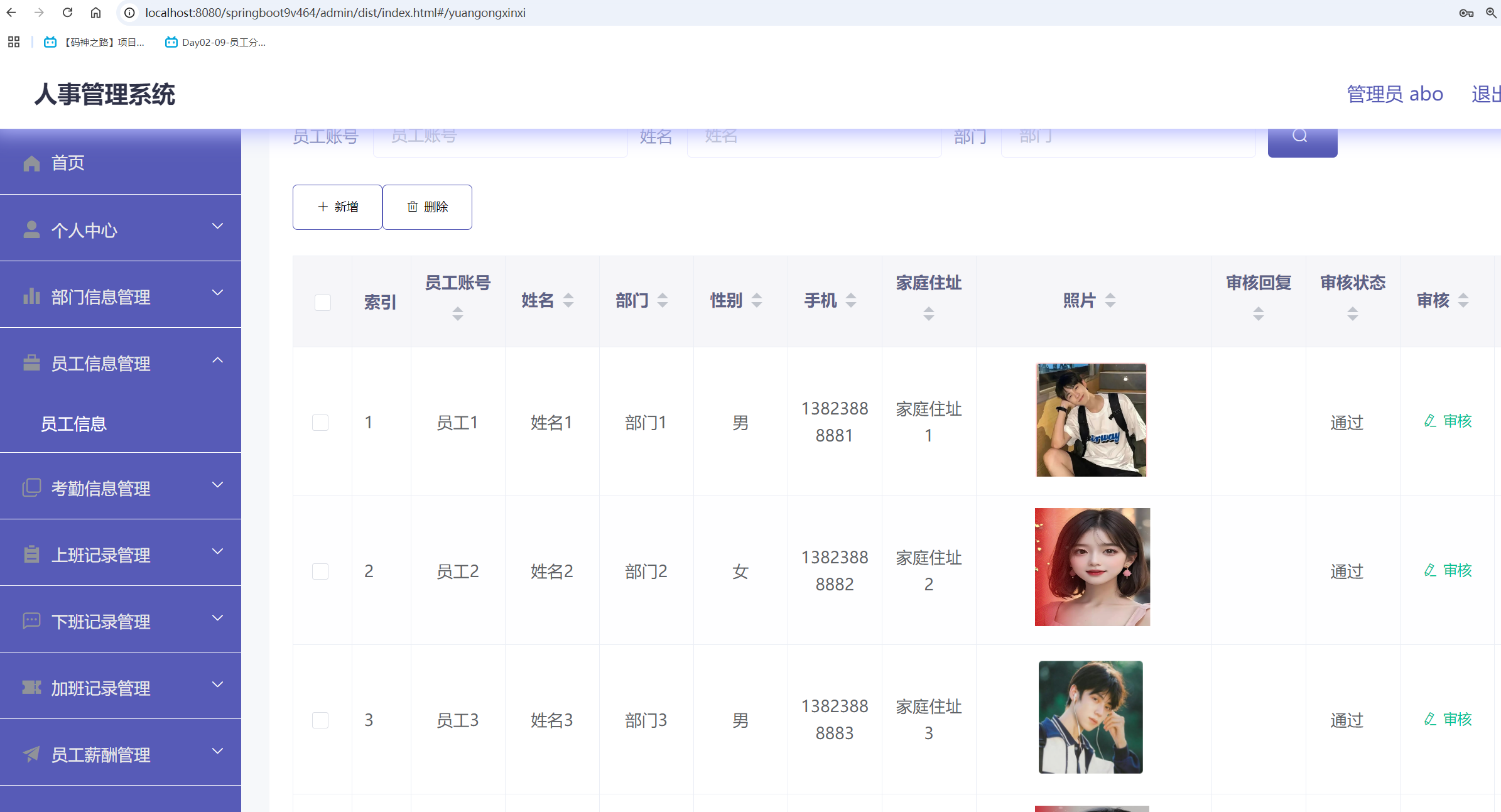Select the 员工信息 submenu item
This screenshot has height=812, width=1501.
[x=74, y=424]
